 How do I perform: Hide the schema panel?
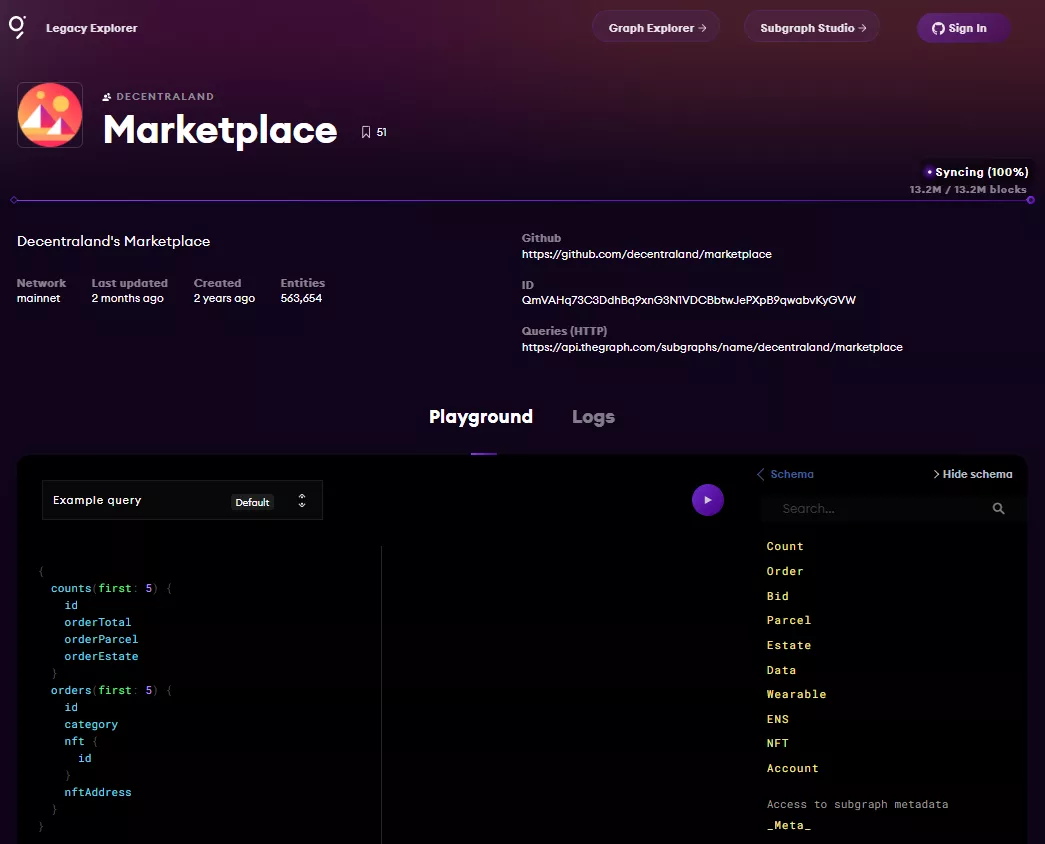pos(972,474)
